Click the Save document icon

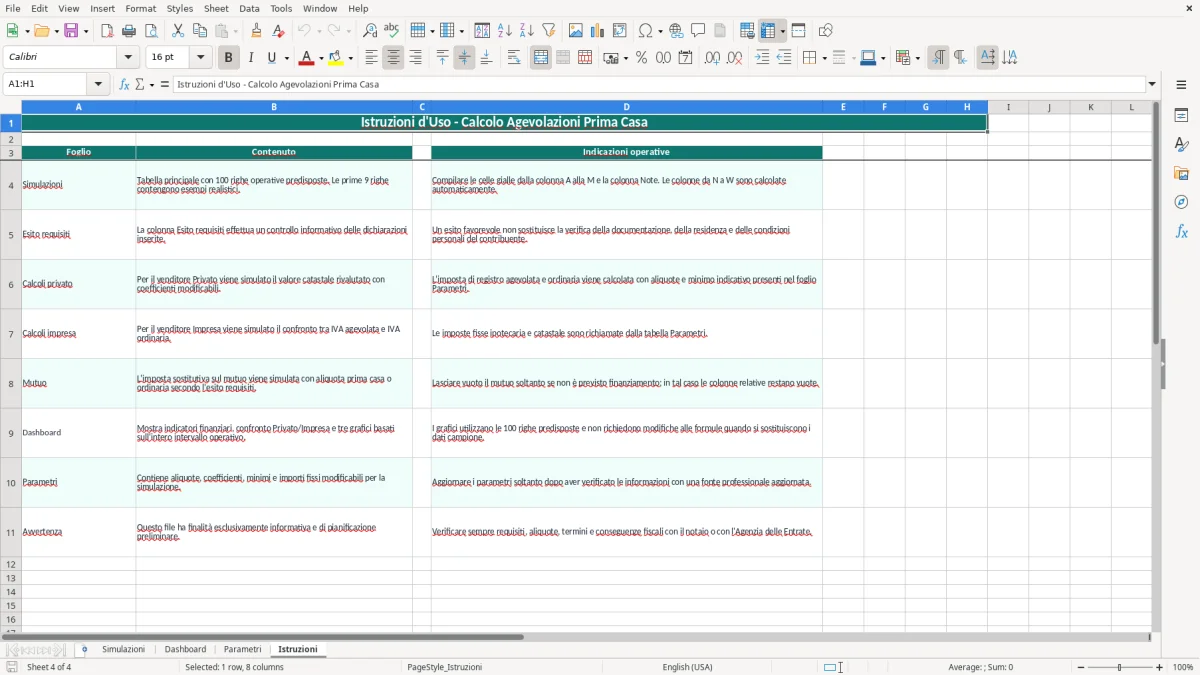coord(71,31)
